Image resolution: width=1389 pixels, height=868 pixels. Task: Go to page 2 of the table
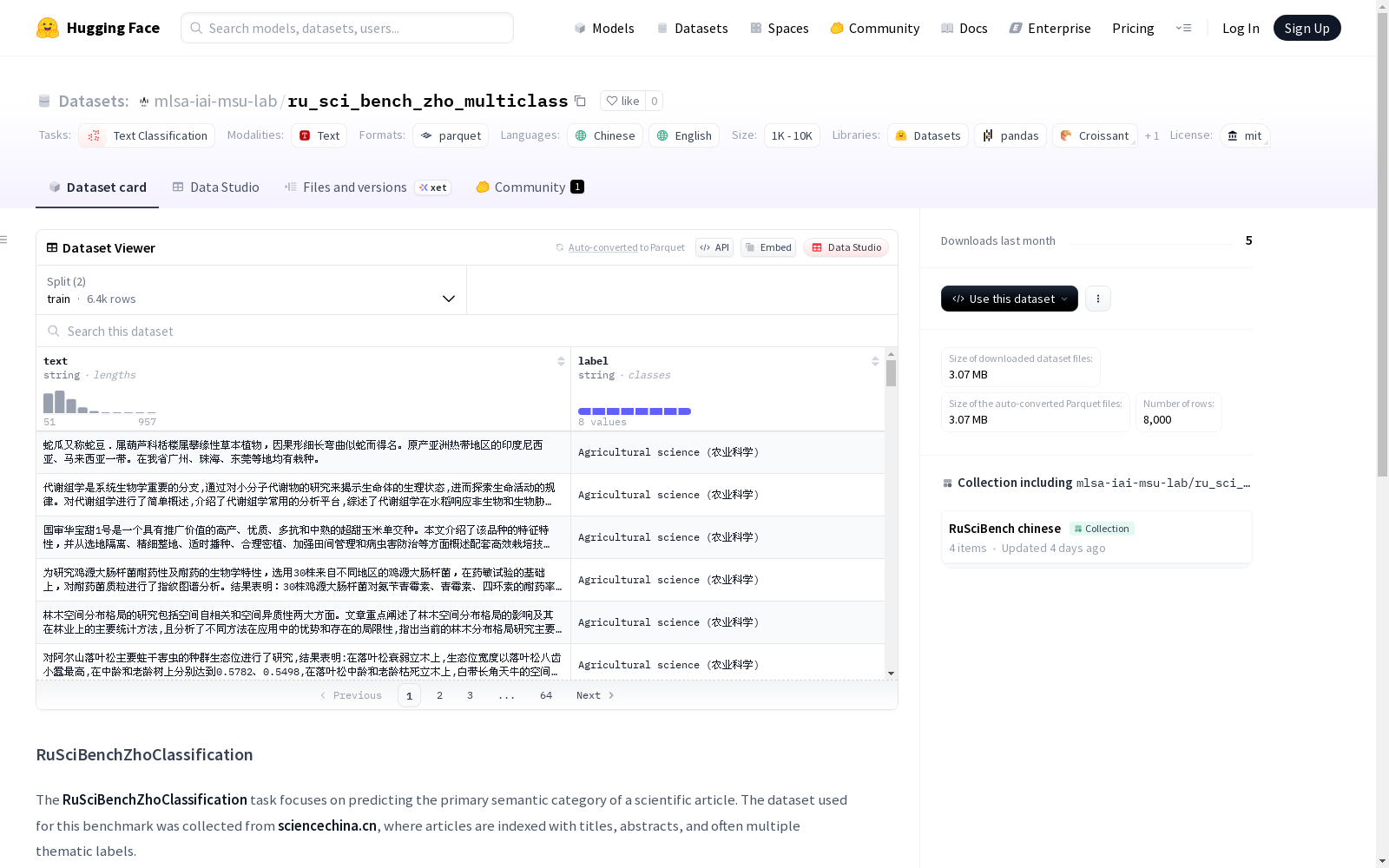(x=440, y=695)
